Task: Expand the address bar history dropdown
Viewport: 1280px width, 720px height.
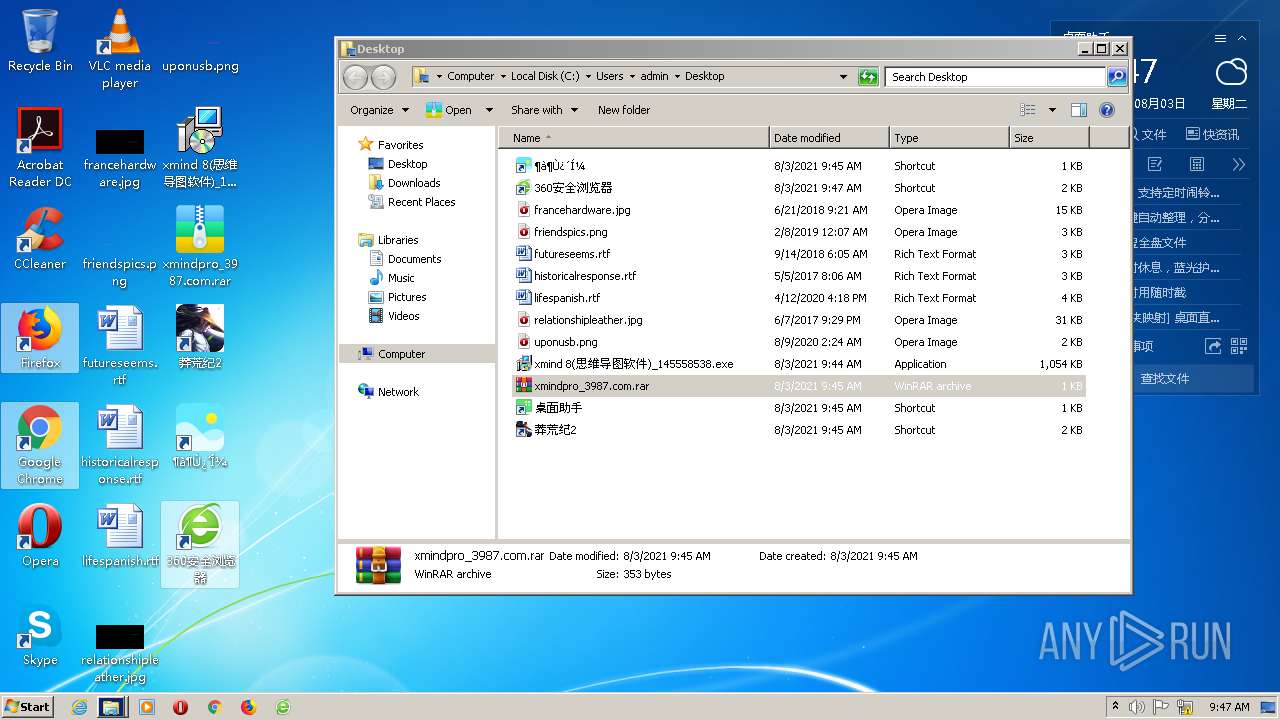Action: click(x=843, y=77)
